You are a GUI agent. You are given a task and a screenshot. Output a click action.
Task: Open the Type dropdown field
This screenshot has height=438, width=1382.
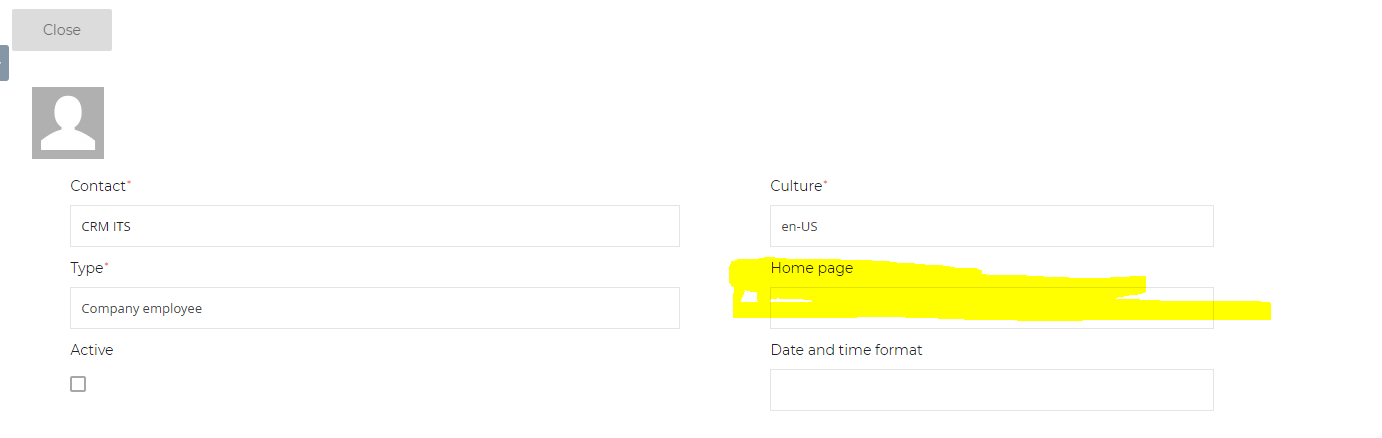coord(375,308)
